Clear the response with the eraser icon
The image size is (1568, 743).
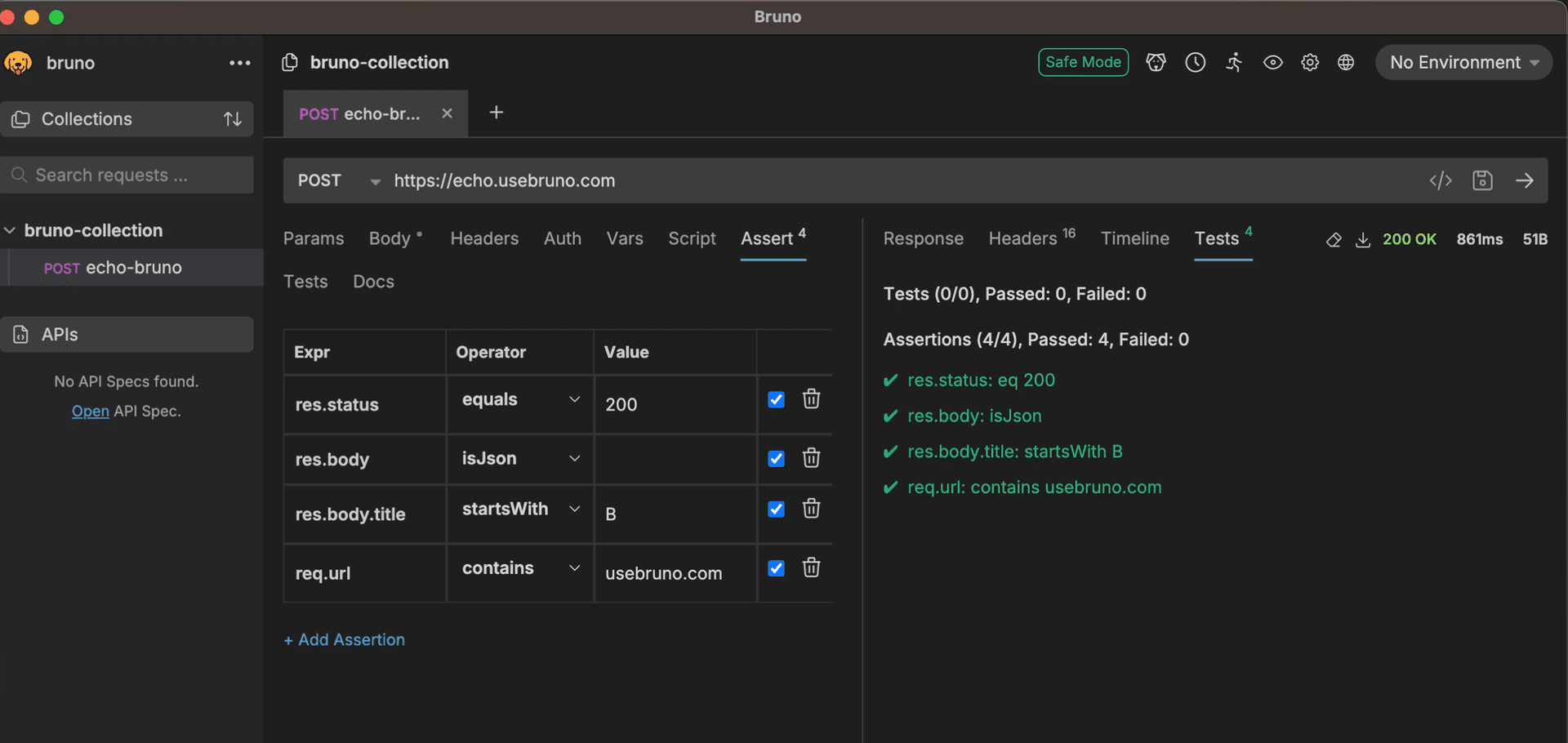pos(1334,239)
